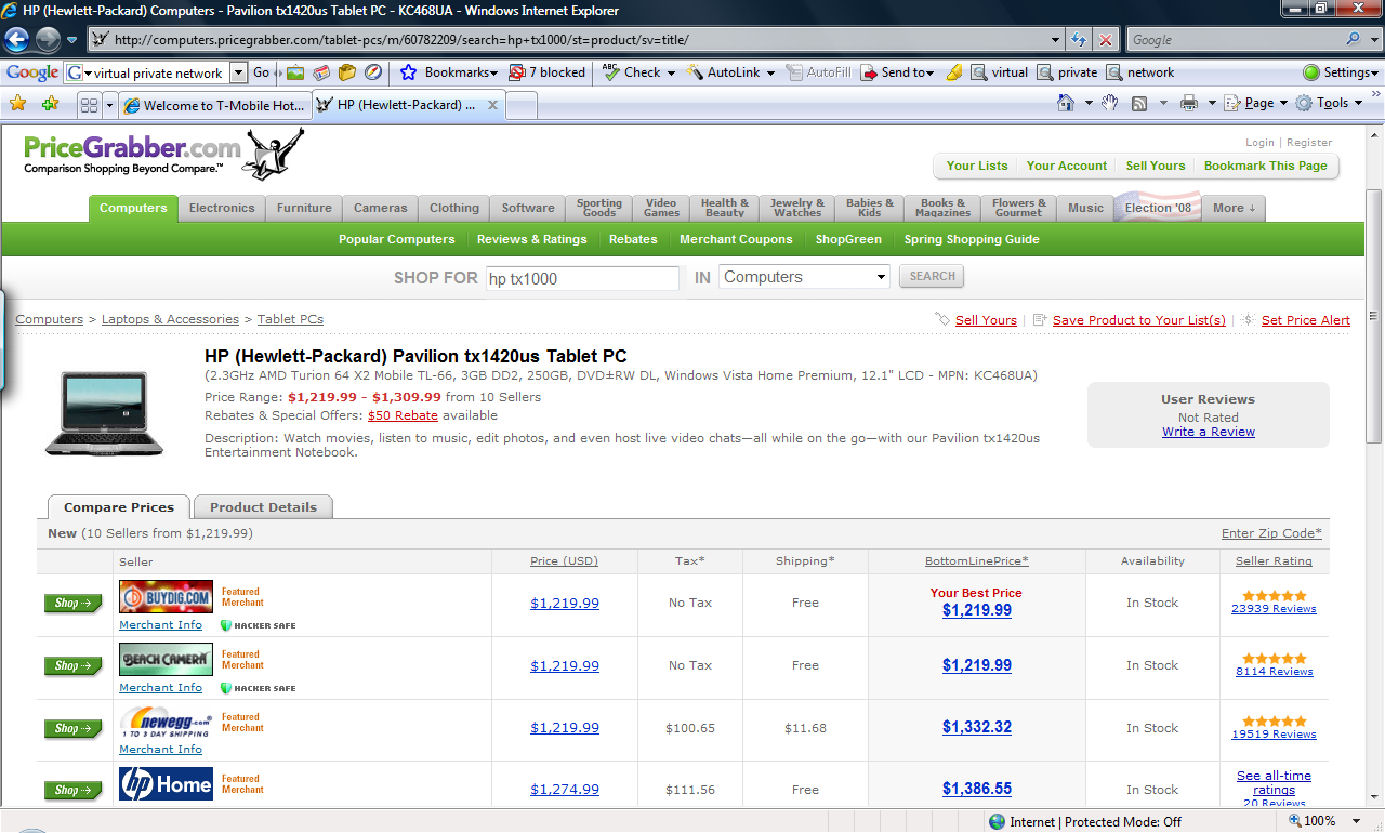This screenshot has width=1385, height=833.
Task: Click the Home icon in the command bar
Action: [x=1066, y=103]
